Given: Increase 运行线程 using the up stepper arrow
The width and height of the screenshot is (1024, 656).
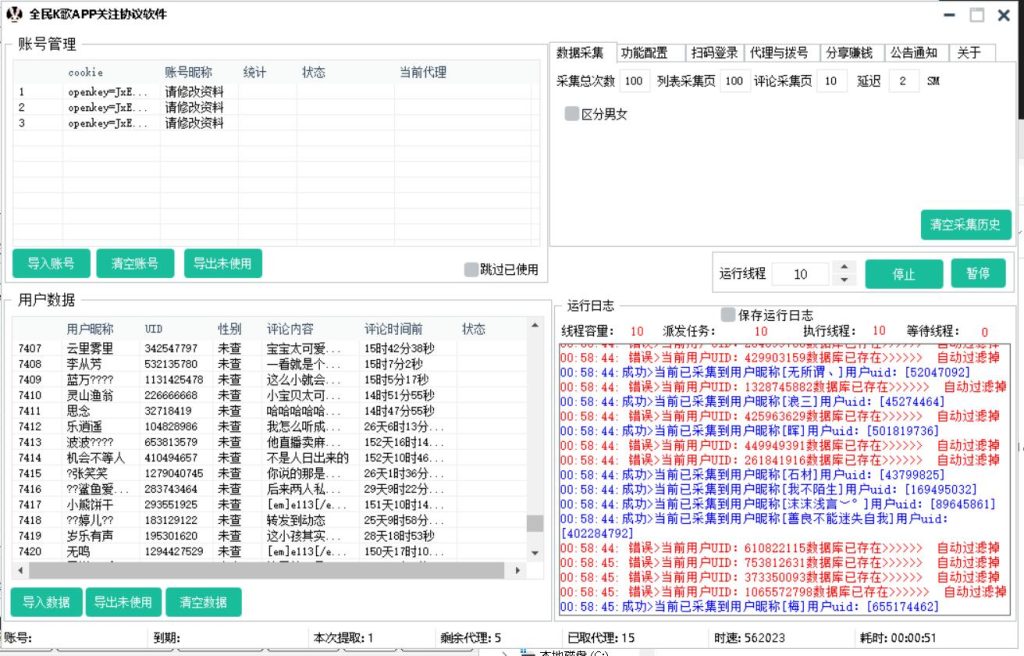Looking at the screenshot, I should point(845,269).
